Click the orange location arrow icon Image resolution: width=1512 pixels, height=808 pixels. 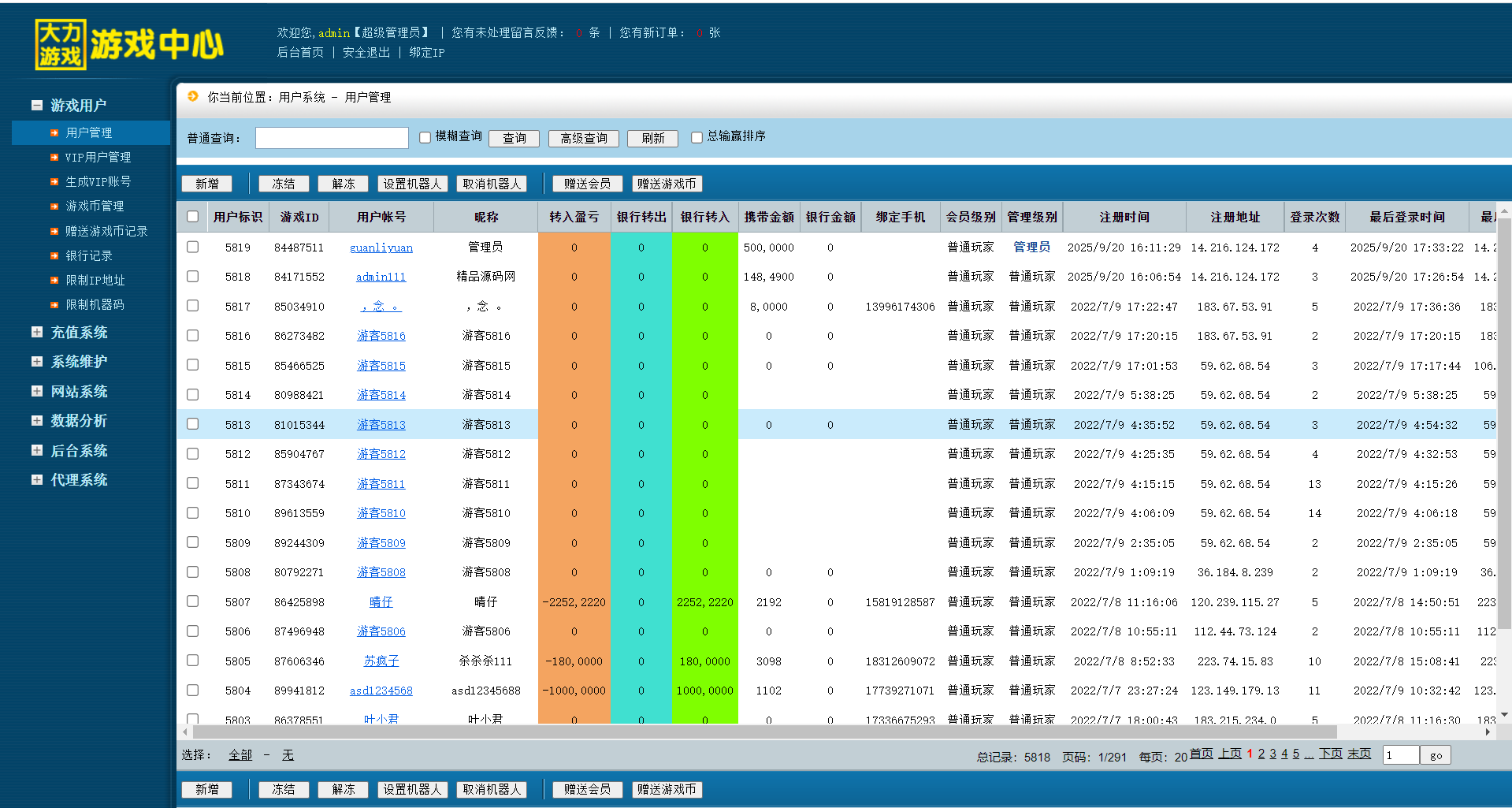[x=193, y=96]
